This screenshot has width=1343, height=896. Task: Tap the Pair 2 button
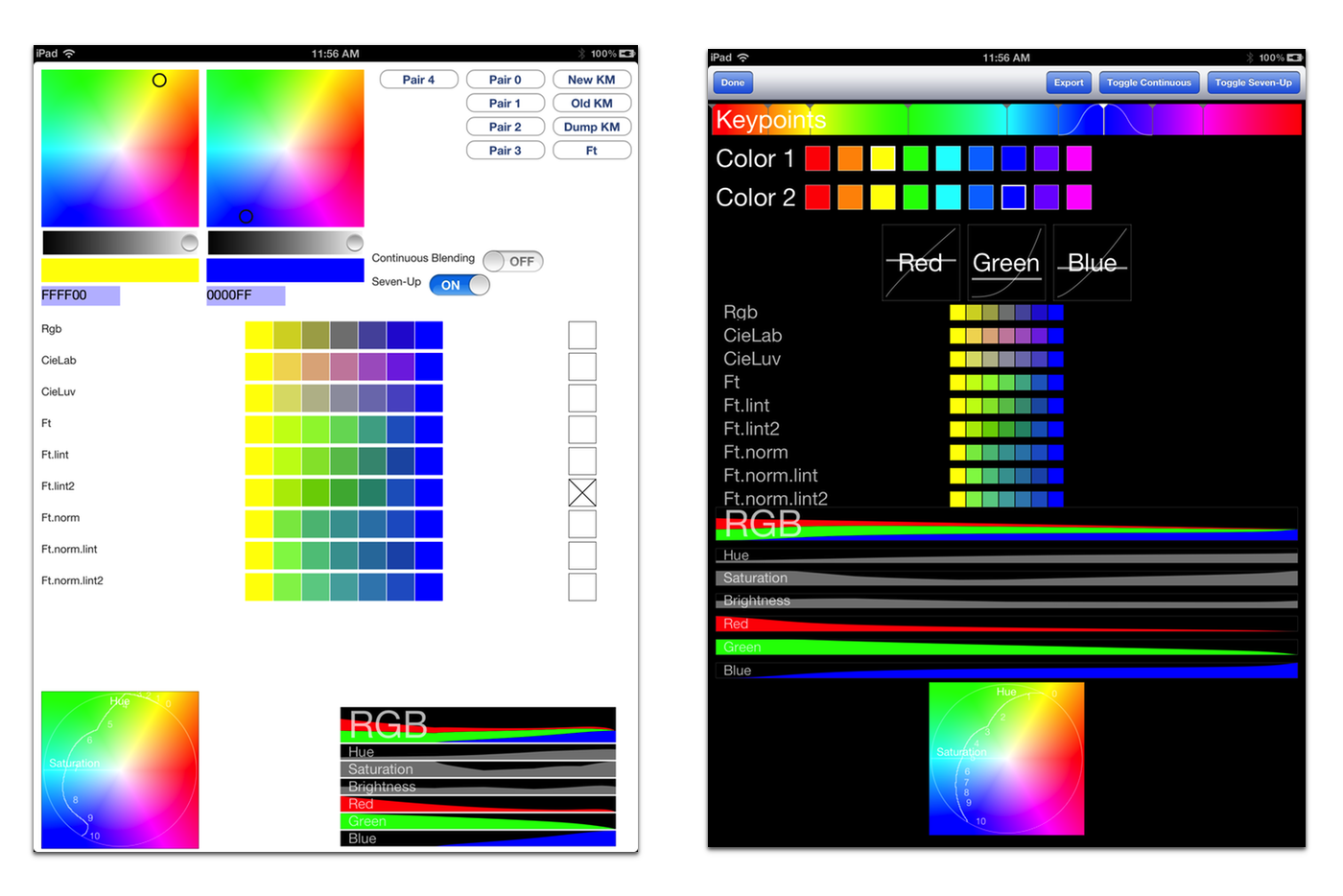click(506, 126)
